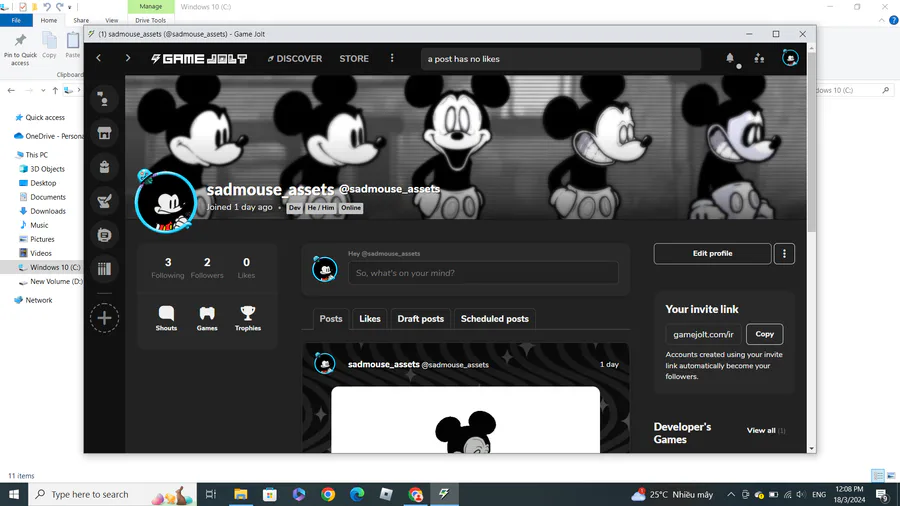Select Network in Explorer navigation pane
The image size is (900, 506).
click(x=38, y=300)
